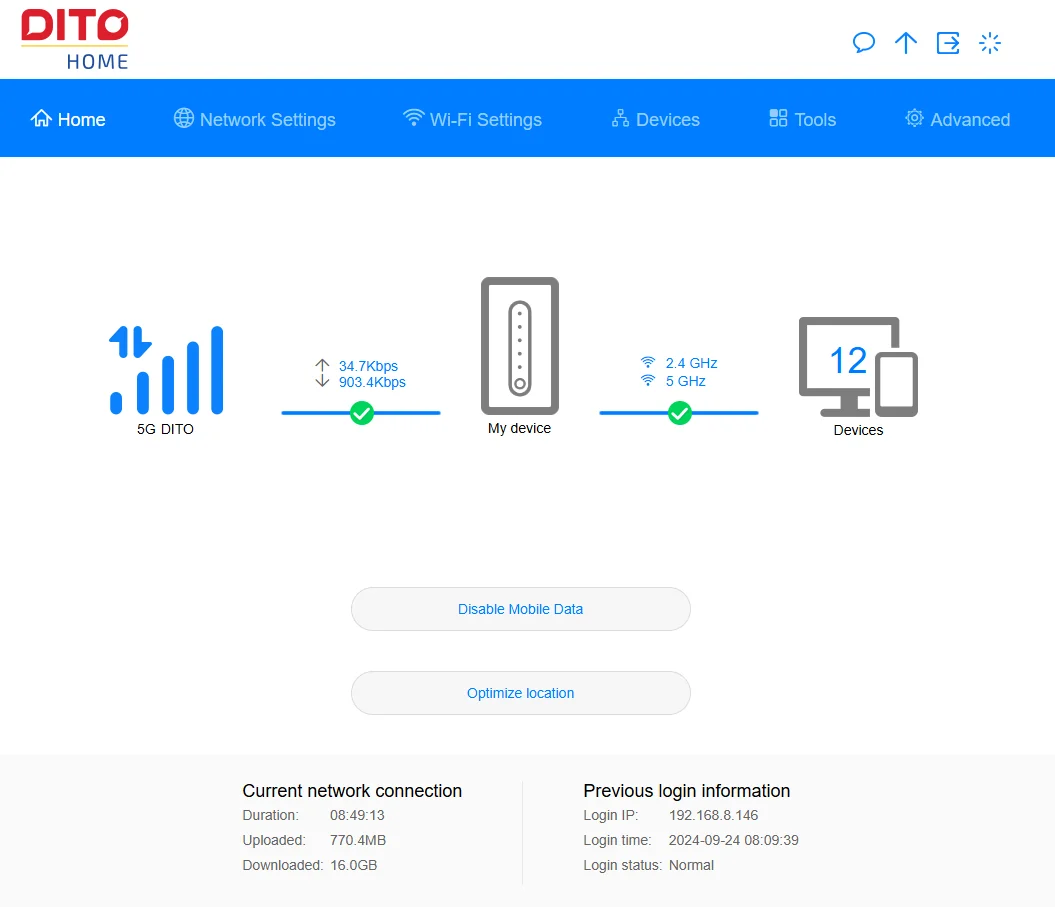Screen dimensions: 1055x907
Task: Click the Devices label under monitor icon
Action: pyautogui.click(x=858, y=430)
